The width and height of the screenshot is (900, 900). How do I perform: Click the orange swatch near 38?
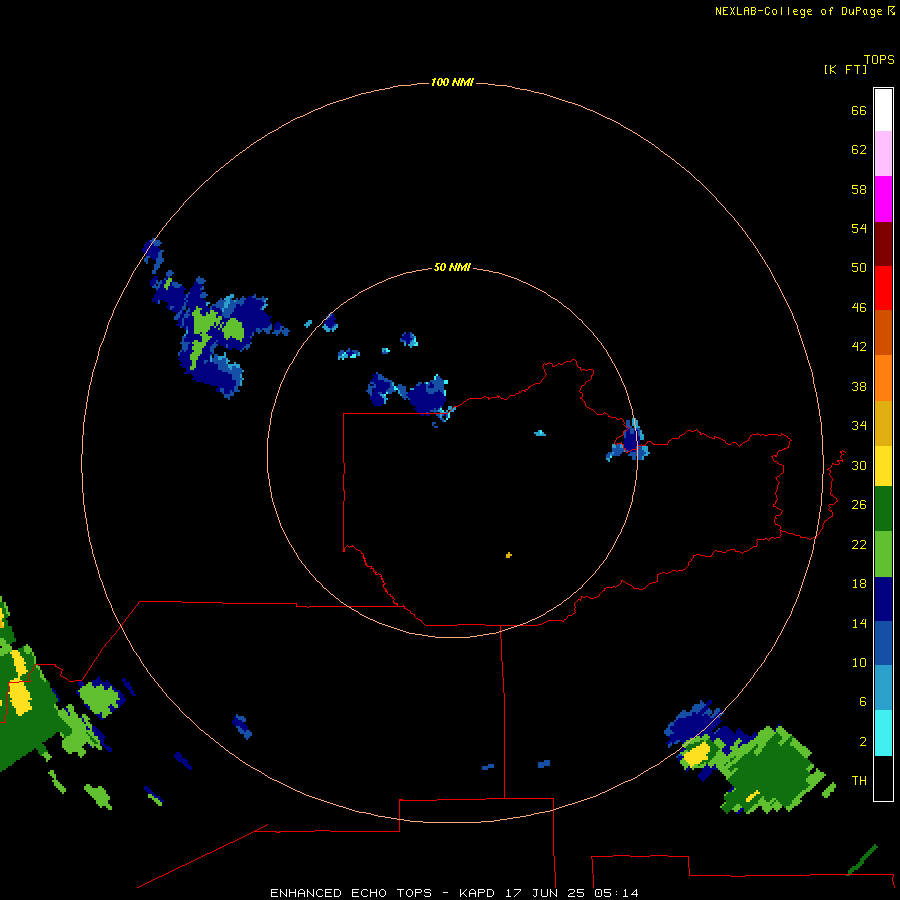[883, 378]
